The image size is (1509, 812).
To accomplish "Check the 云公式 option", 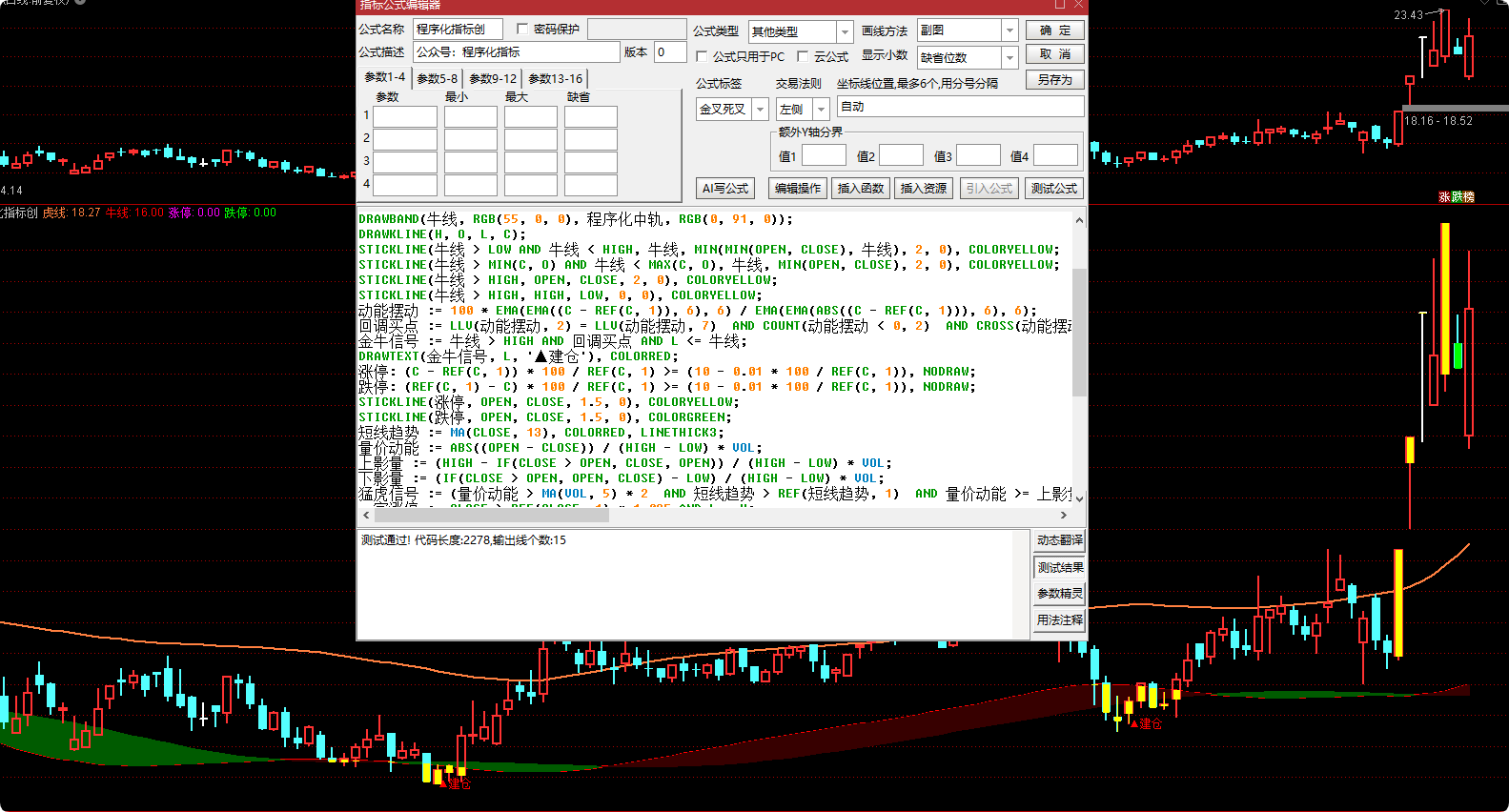I will click(x=803, y=56).
